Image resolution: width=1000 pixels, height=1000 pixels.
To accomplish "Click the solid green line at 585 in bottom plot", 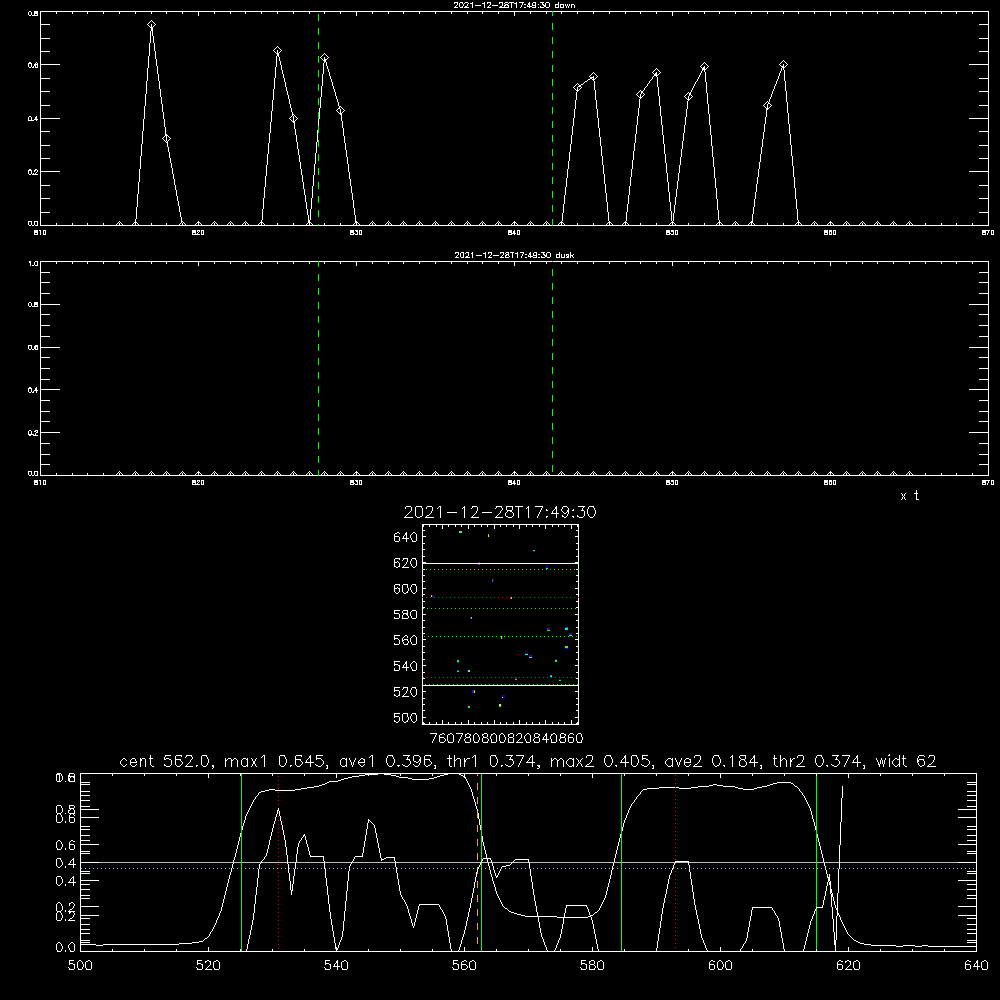I will coord(621,861).
